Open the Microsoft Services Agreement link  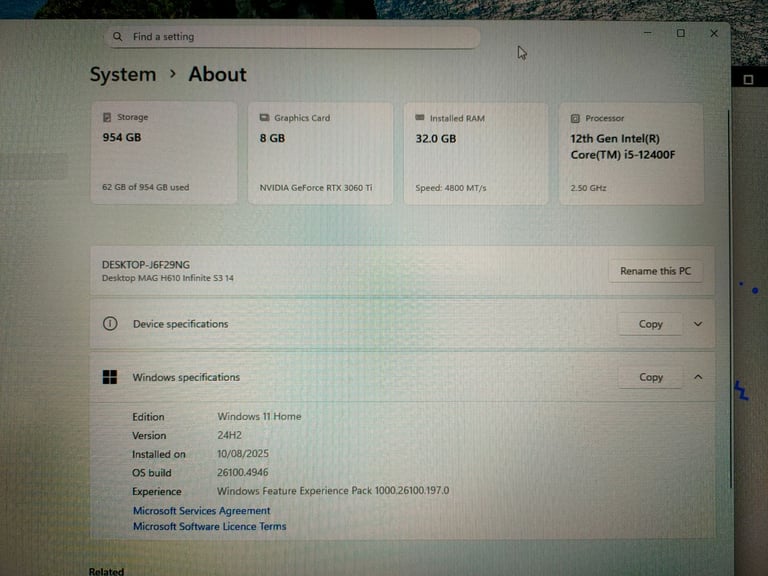[x=202, y=511]
